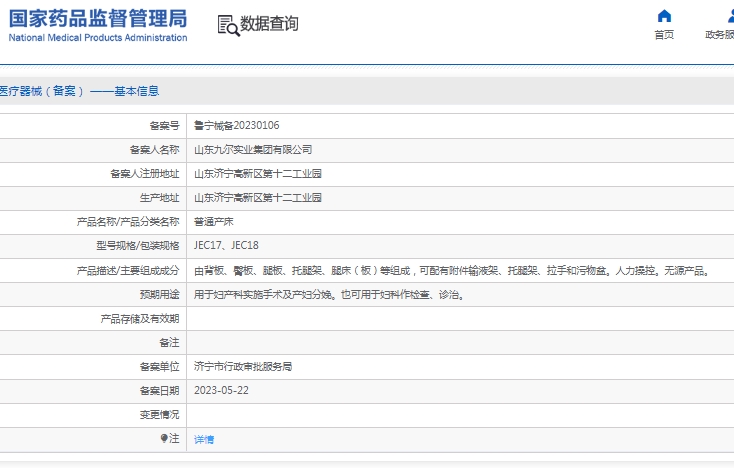The width and height of the screenshot is (734, 468).
Task: Click product name 普通产床
Action: pyautogui.click(x=213, y=222)
